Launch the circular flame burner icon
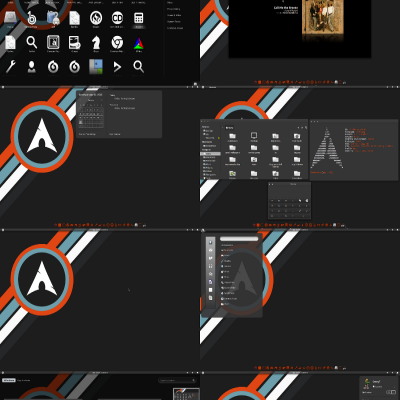Screen dimensions: 400x400 point(96,18)
